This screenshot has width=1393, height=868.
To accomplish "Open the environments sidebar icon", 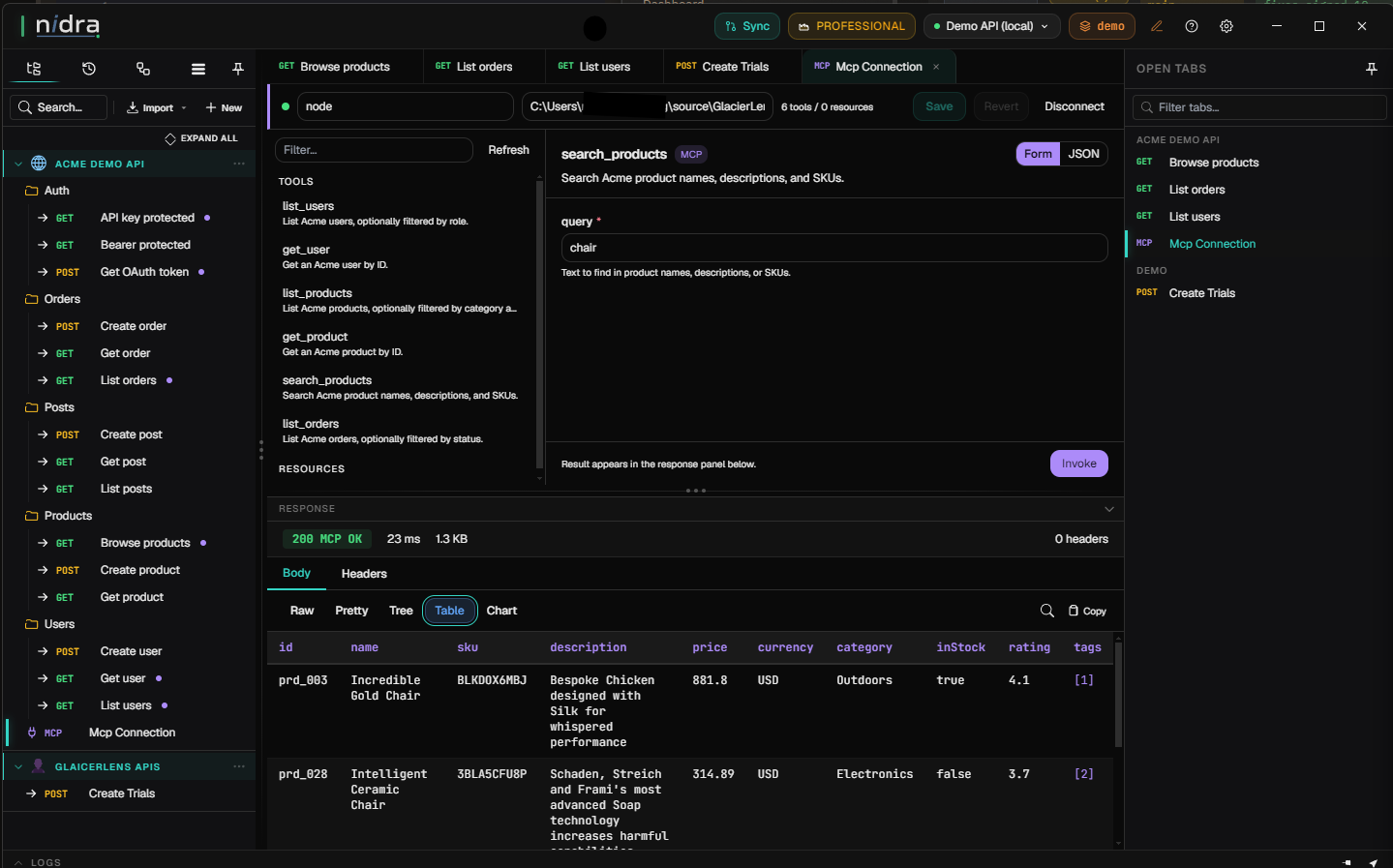I will 143,69.
